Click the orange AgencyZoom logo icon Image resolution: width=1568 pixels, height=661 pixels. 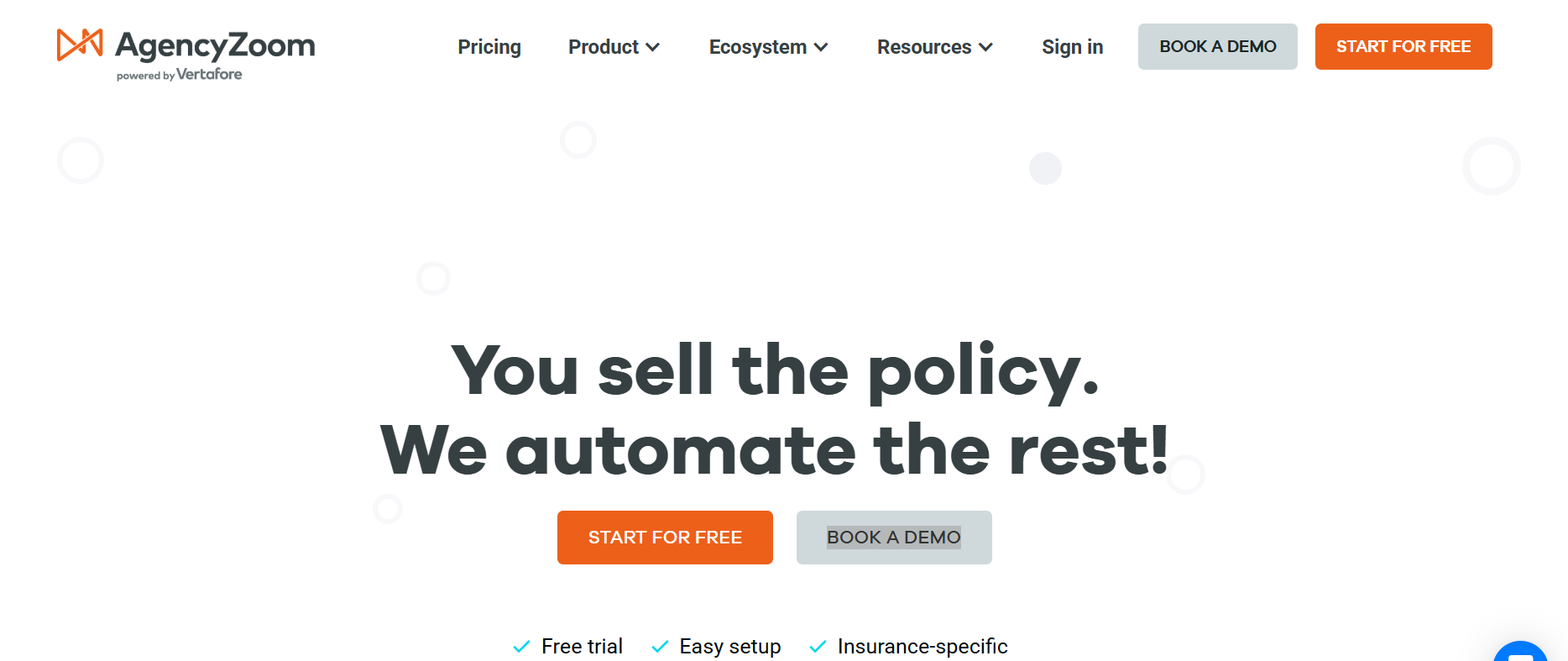(x=80, y=45)
